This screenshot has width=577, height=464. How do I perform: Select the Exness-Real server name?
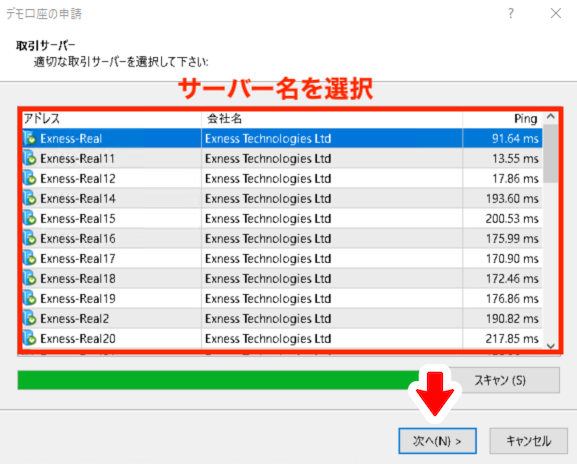pyautogui.click(x=71, y=139)
